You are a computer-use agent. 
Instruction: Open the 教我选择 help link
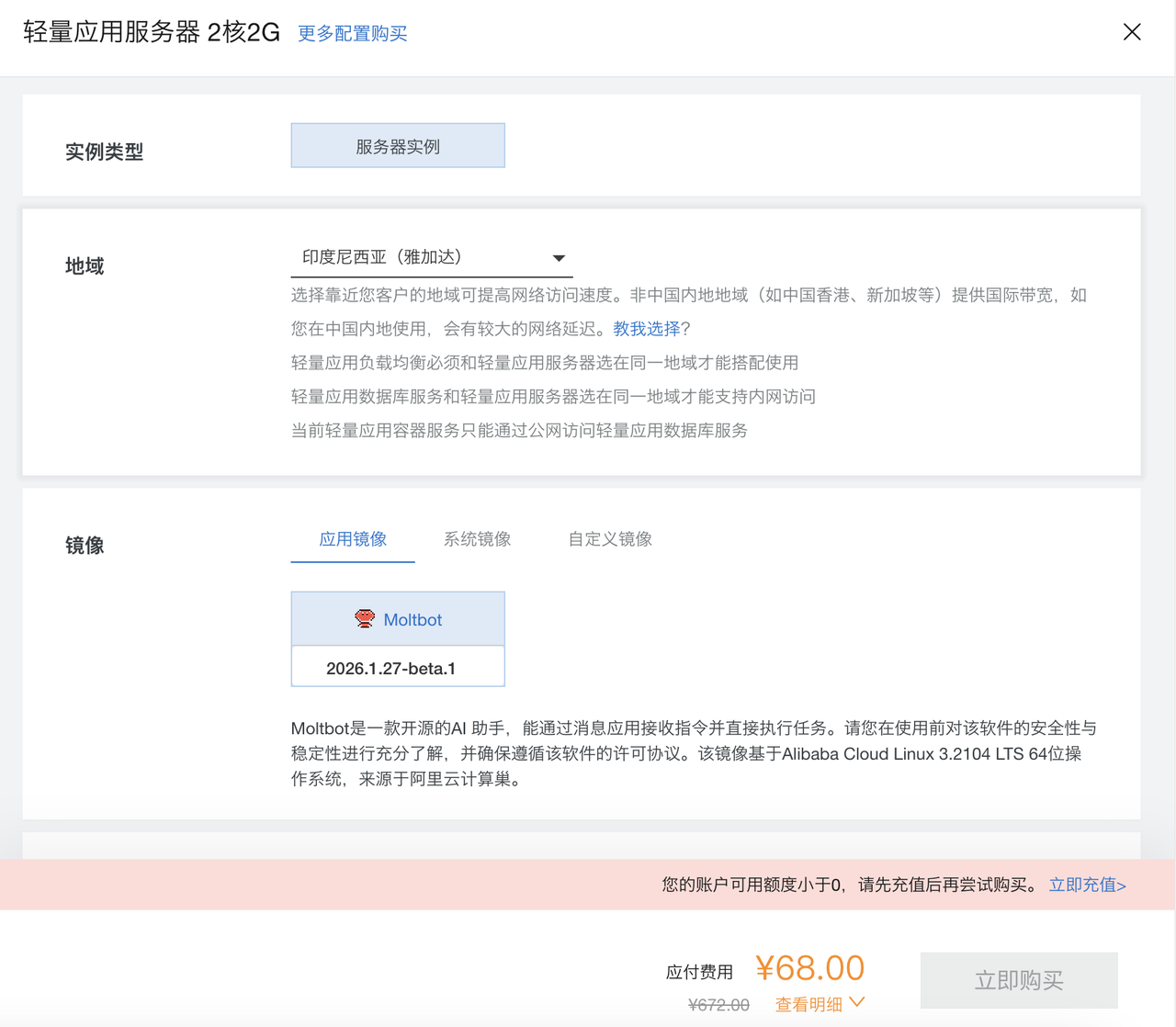[647, 329]
